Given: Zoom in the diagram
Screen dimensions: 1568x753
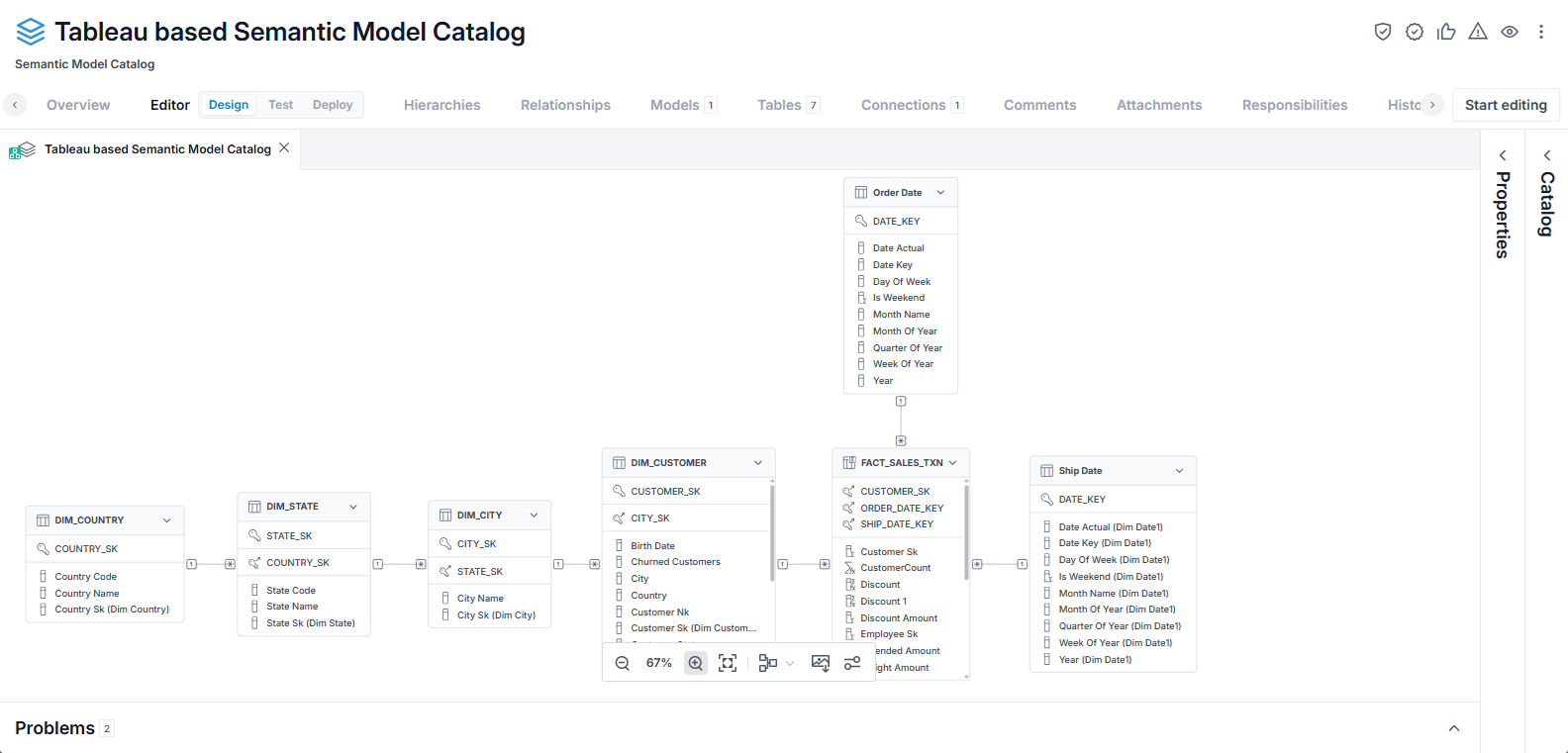Looking at the screenshot, I should pos(696,663).
